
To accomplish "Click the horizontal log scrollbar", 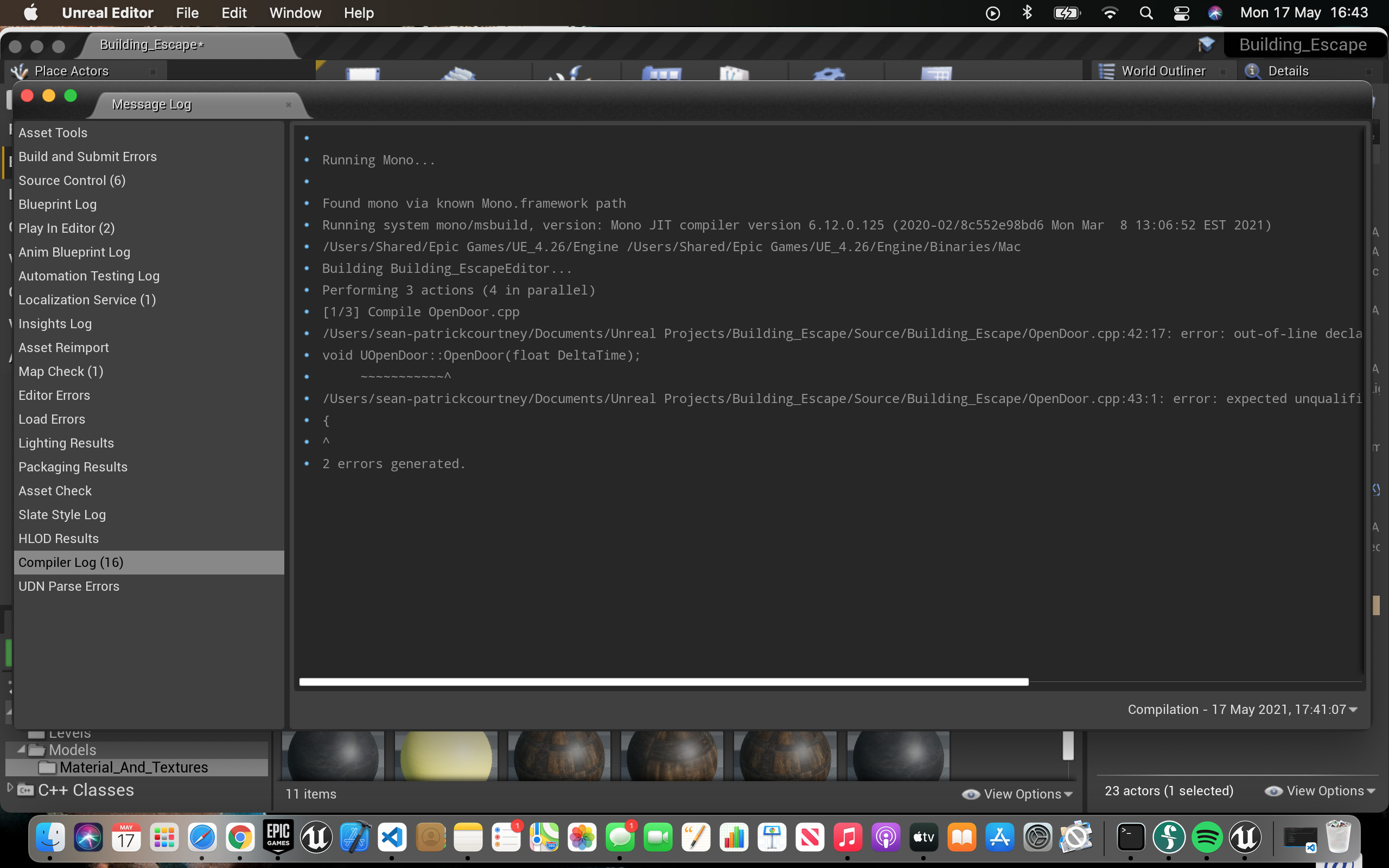I will pos(664,681).
